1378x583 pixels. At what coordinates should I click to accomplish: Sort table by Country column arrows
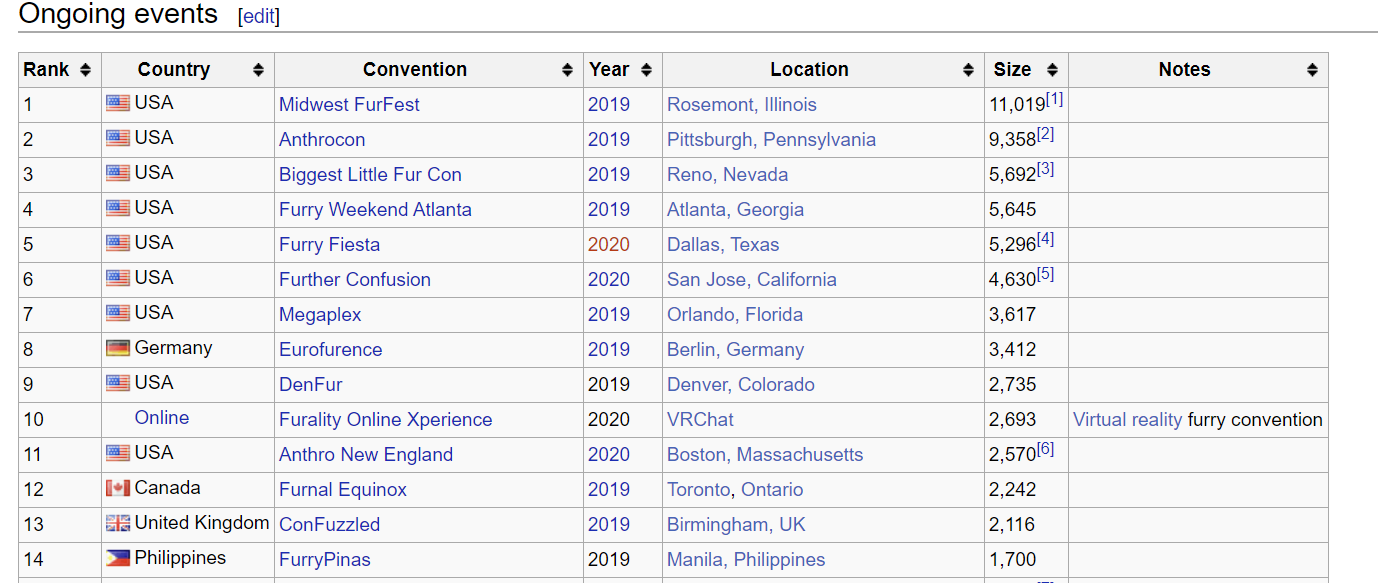[x=258, y=70]
